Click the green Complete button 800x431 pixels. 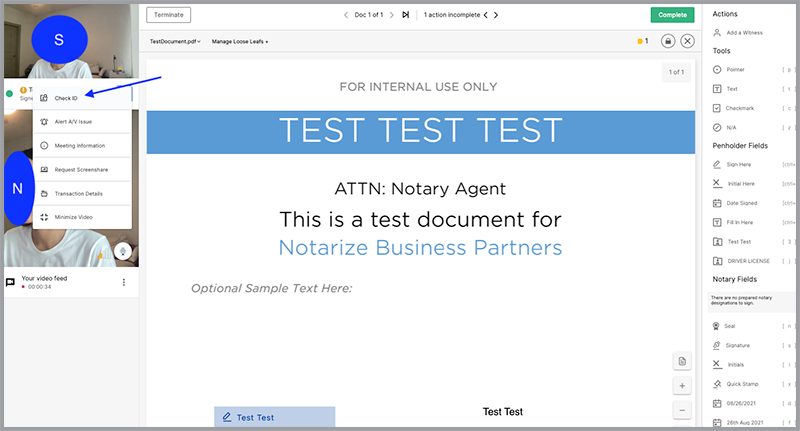(x=672, y=15)
